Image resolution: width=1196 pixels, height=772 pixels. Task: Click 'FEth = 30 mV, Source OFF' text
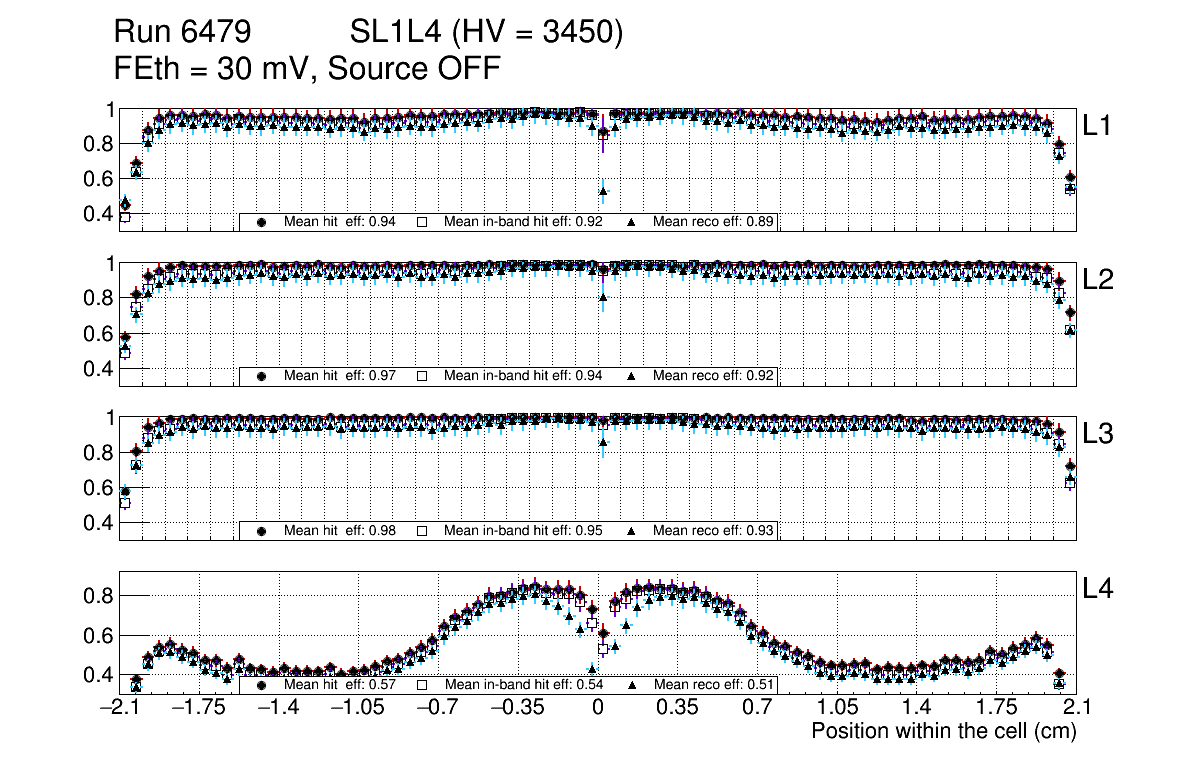[x=307, y=69]
